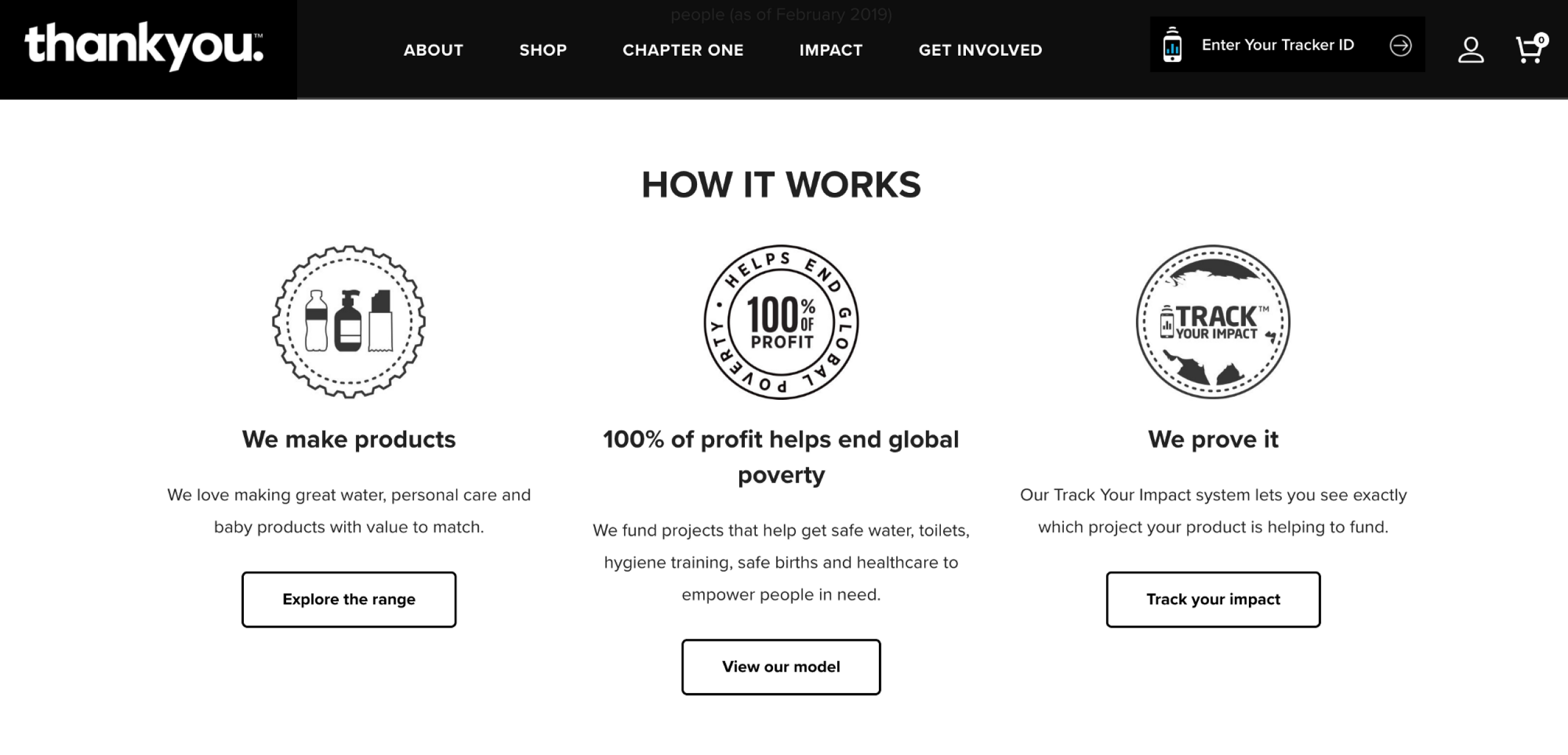The width and height of the screenshot is (1568, 755).
Task: Click the We make products heading
Action: point(349,440)
